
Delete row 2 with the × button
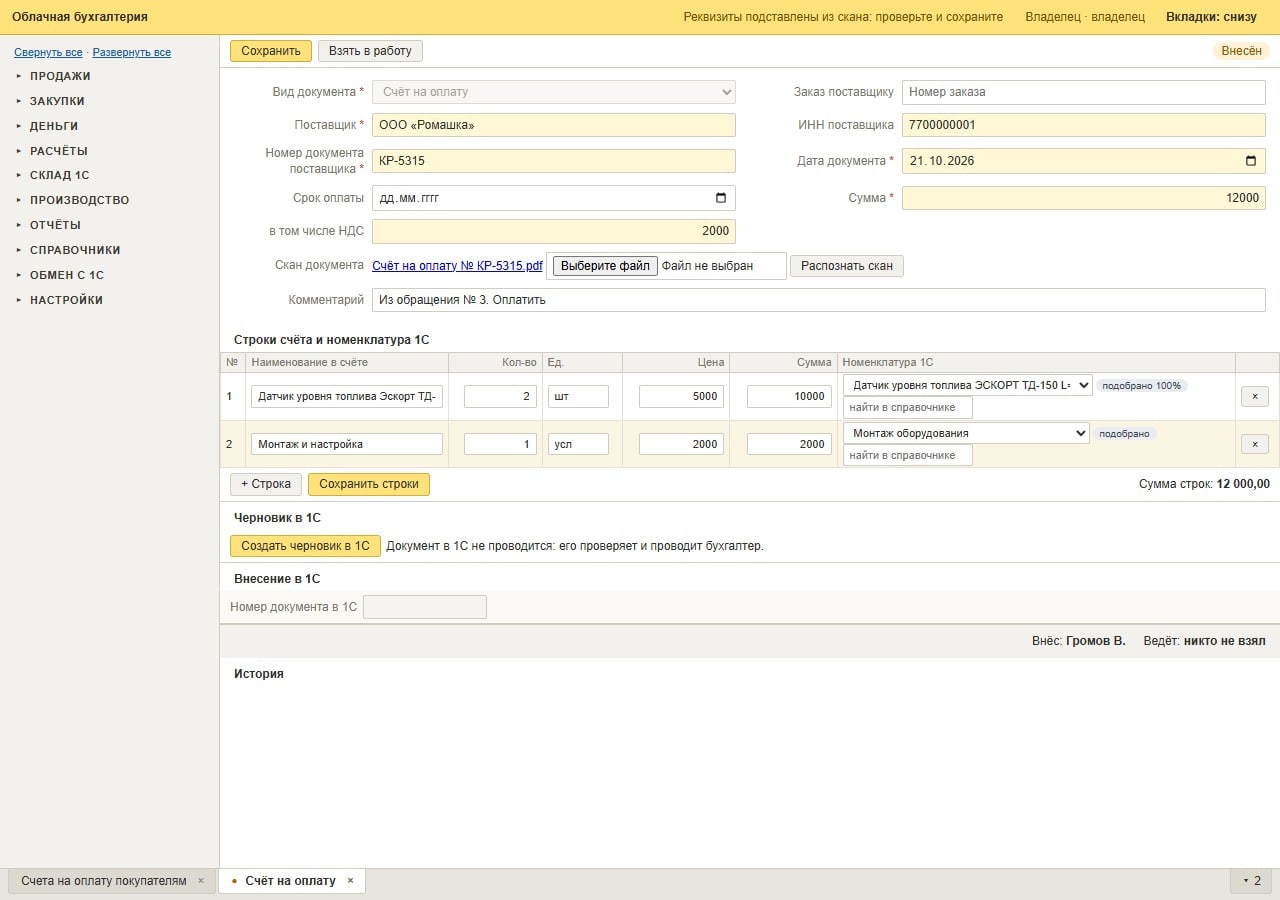pyautogui.click(x=1255, y=444)
